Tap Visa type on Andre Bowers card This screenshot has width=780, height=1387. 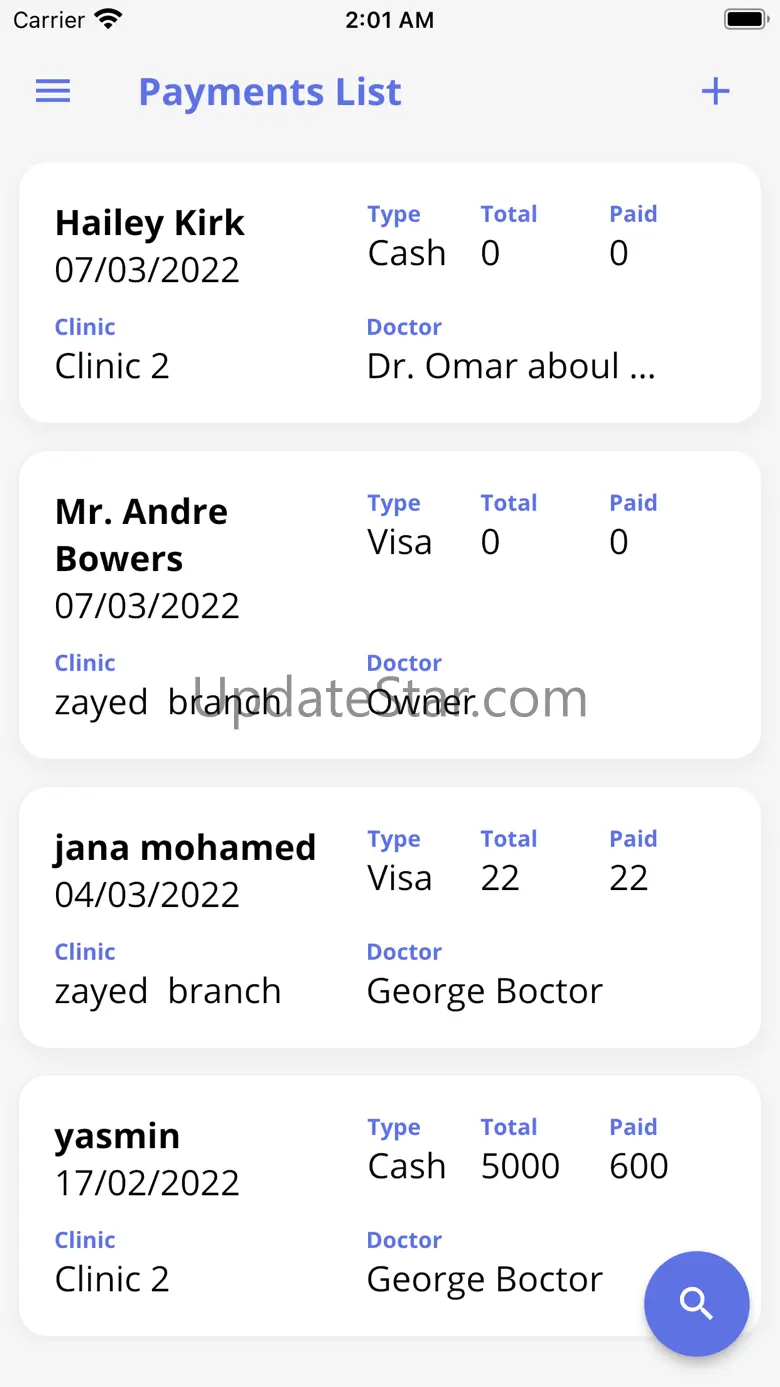point(399,543)
